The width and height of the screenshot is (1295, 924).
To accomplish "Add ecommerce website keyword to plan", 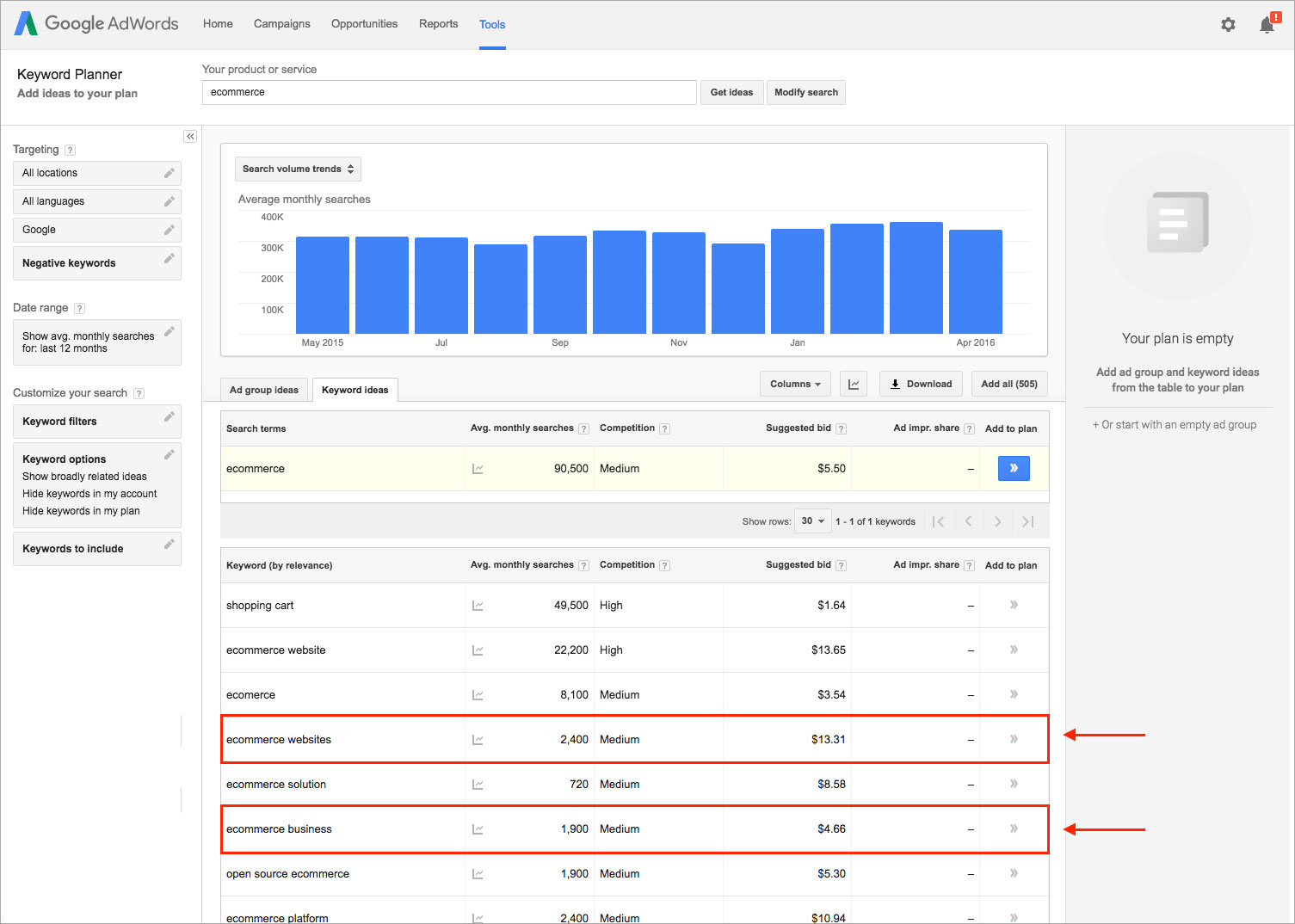I will (1014, 650).
